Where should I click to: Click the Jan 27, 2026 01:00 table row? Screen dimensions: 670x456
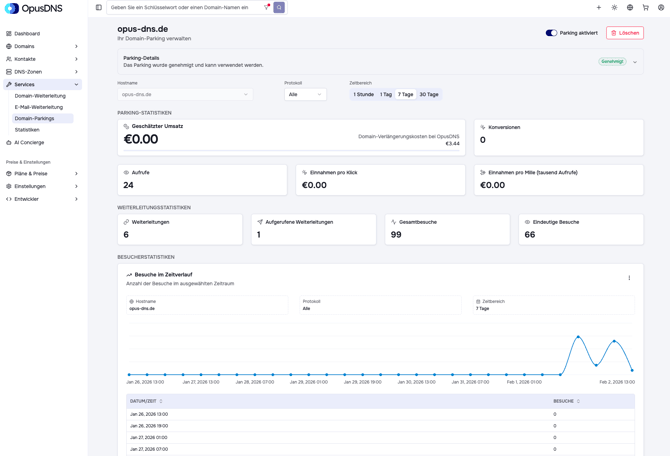coord(380,438)
